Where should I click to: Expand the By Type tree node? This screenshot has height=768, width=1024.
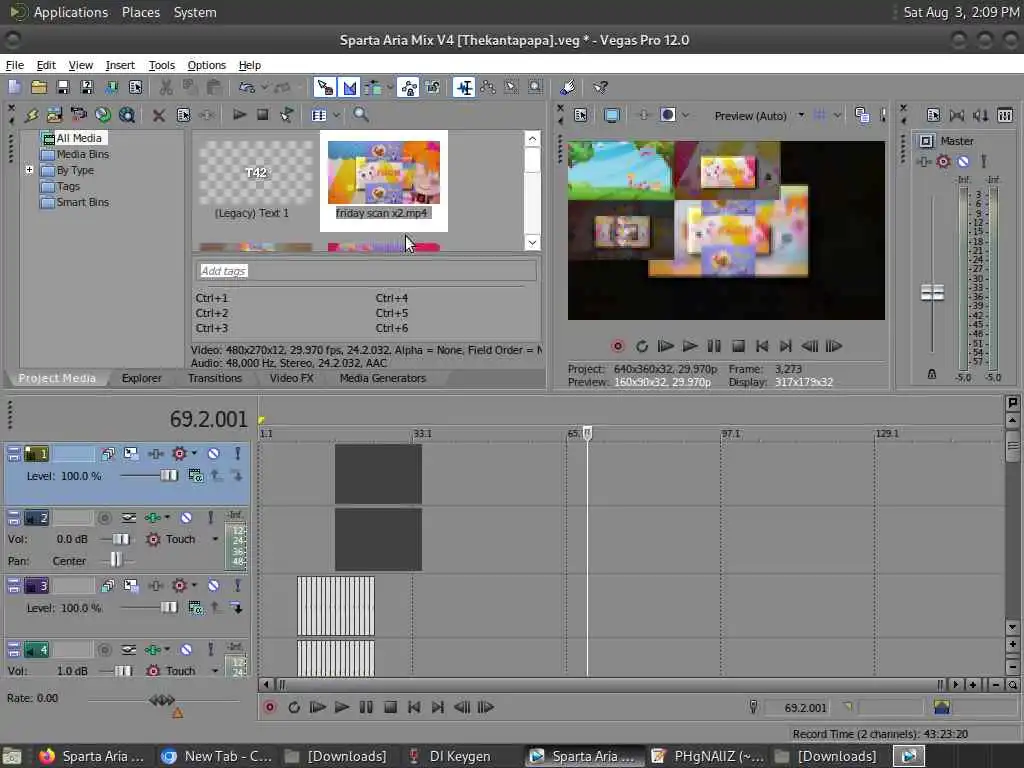tap(29, 170)
